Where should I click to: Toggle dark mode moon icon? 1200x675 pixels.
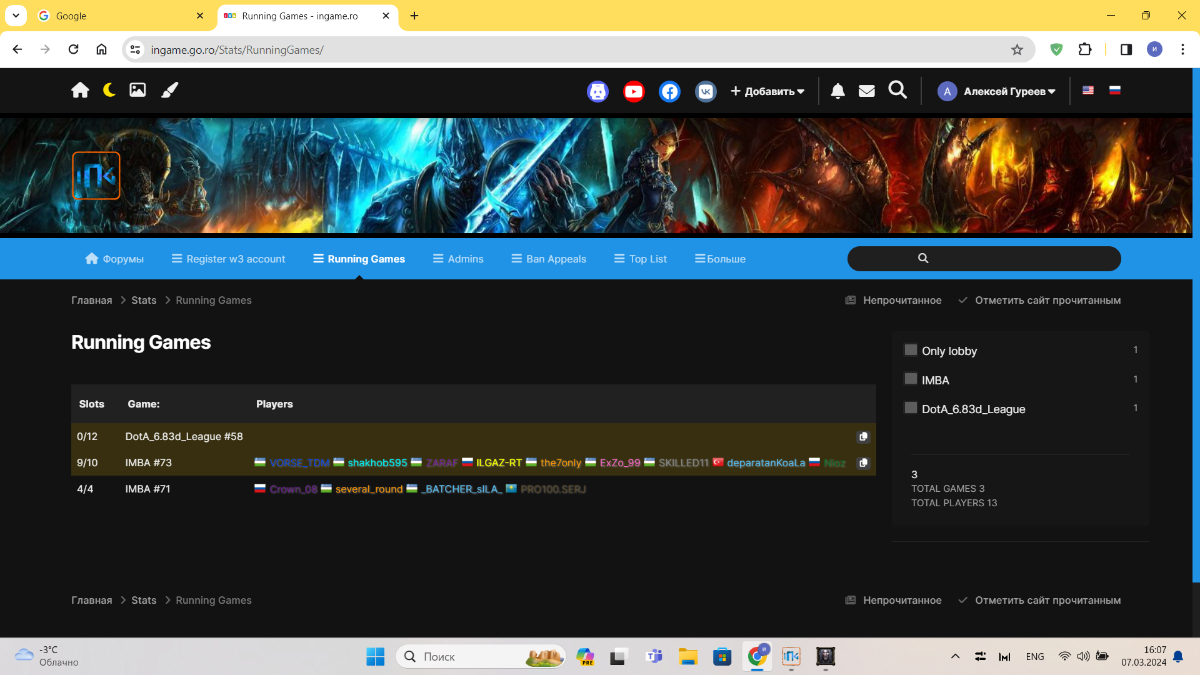point(109,90)
